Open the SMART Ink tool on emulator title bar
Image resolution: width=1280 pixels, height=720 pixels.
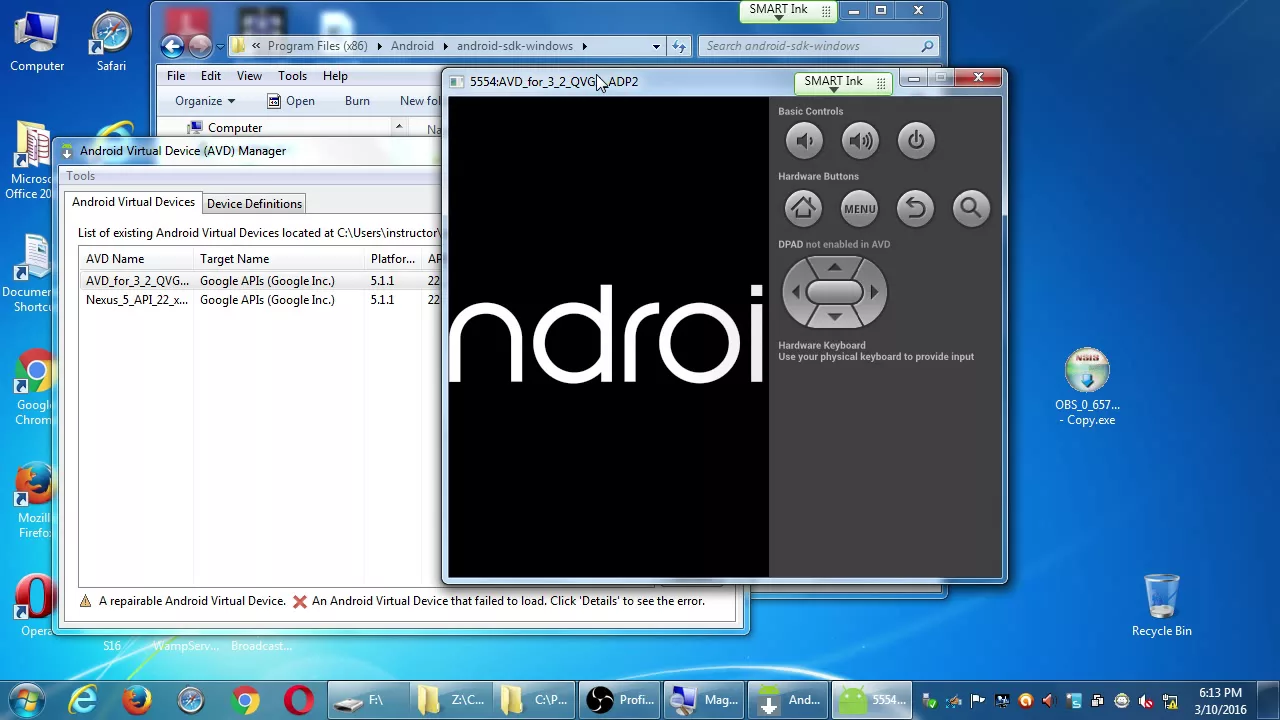pos(845,82)
